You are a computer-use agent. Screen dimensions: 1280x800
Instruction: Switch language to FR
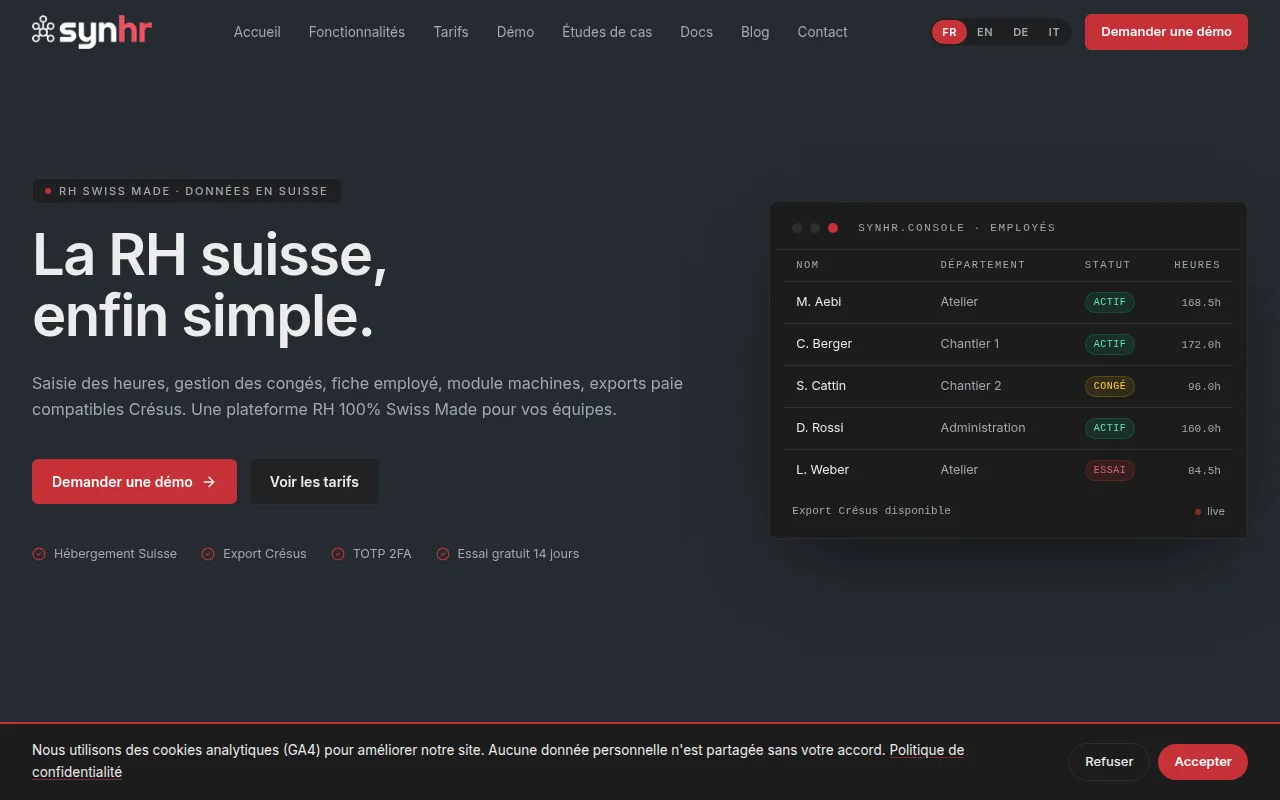click(x=949, y=32)
